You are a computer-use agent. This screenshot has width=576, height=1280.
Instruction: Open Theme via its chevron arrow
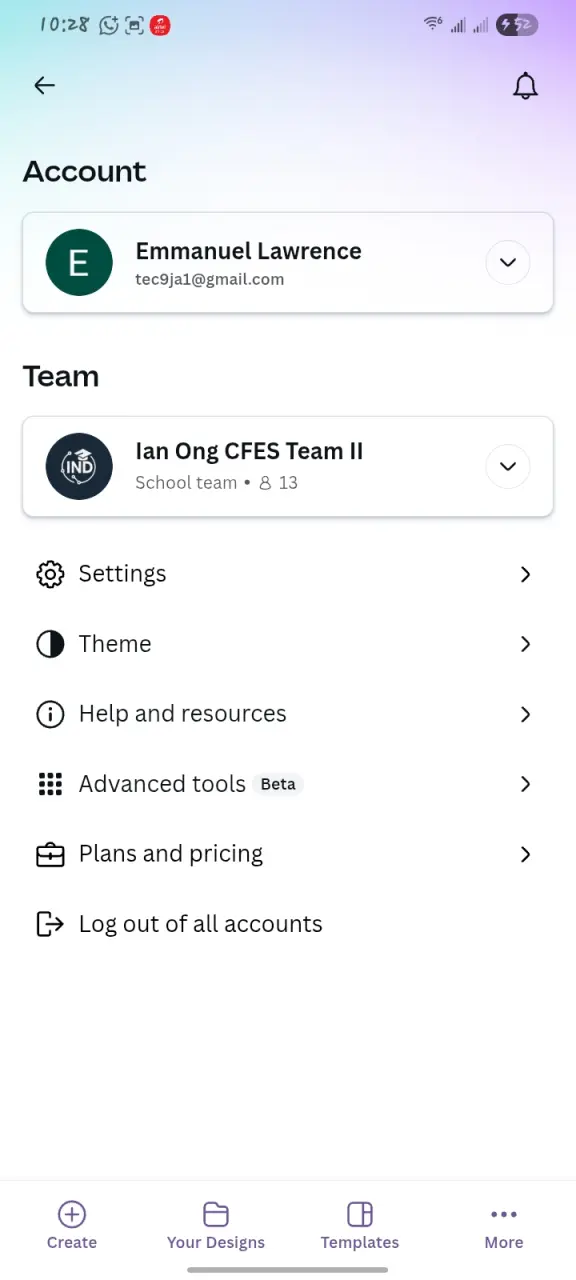pos(525,644)
